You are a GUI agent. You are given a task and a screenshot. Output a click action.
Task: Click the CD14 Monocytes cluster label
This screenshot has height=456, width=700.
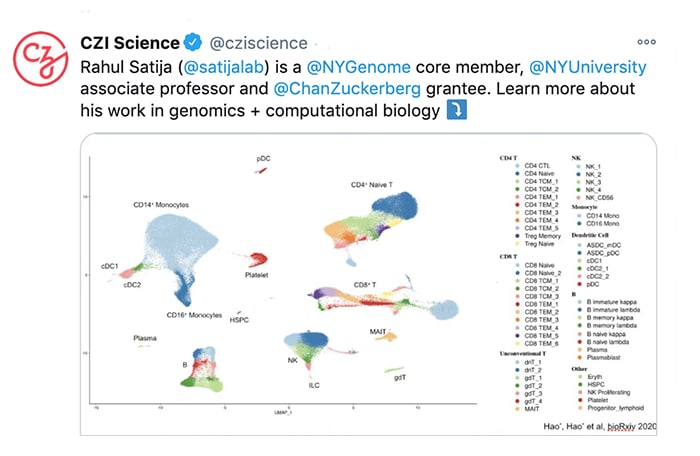161,205
